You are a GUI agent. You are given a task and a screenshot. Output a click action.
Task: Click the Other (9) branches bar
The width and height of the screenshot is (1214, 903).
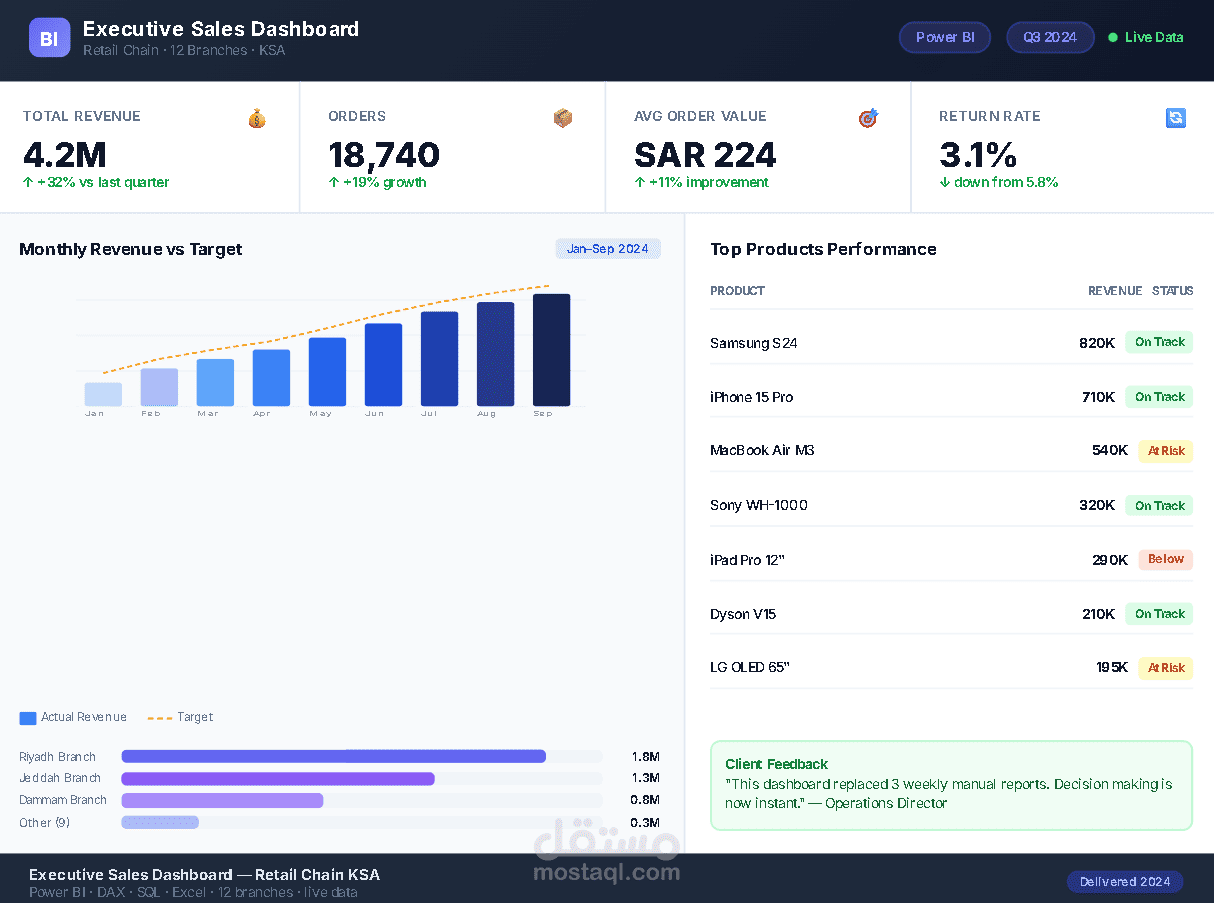(x=160, y=822)
